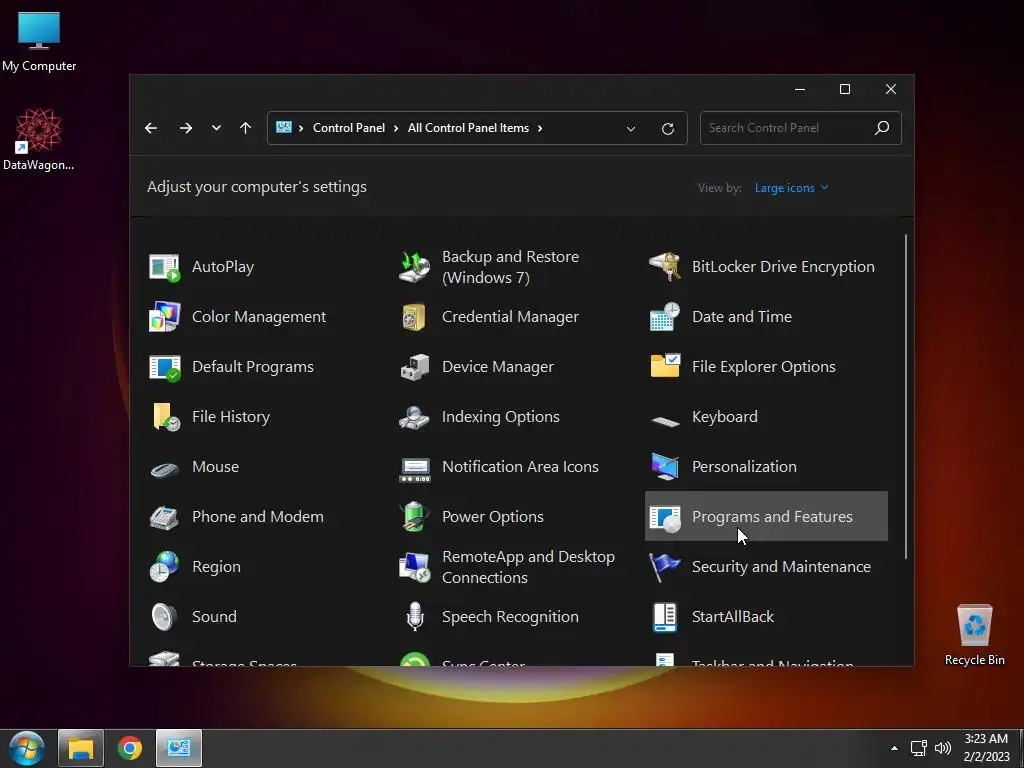
Task: Click the "File Explorer Options" label
Action: coord(763,367)
